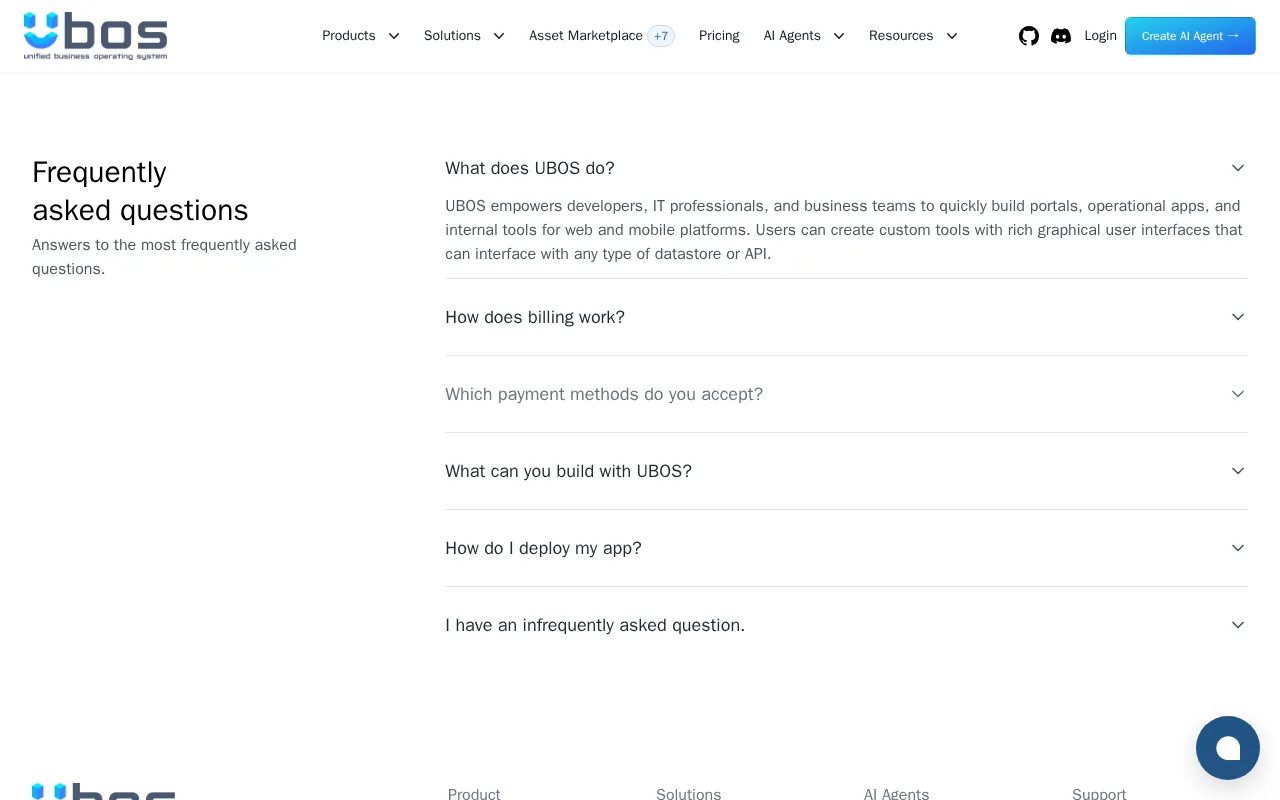Expand 'How do I deploy my app?' chevron
Screen dimensions: 1280x800
1238,548
